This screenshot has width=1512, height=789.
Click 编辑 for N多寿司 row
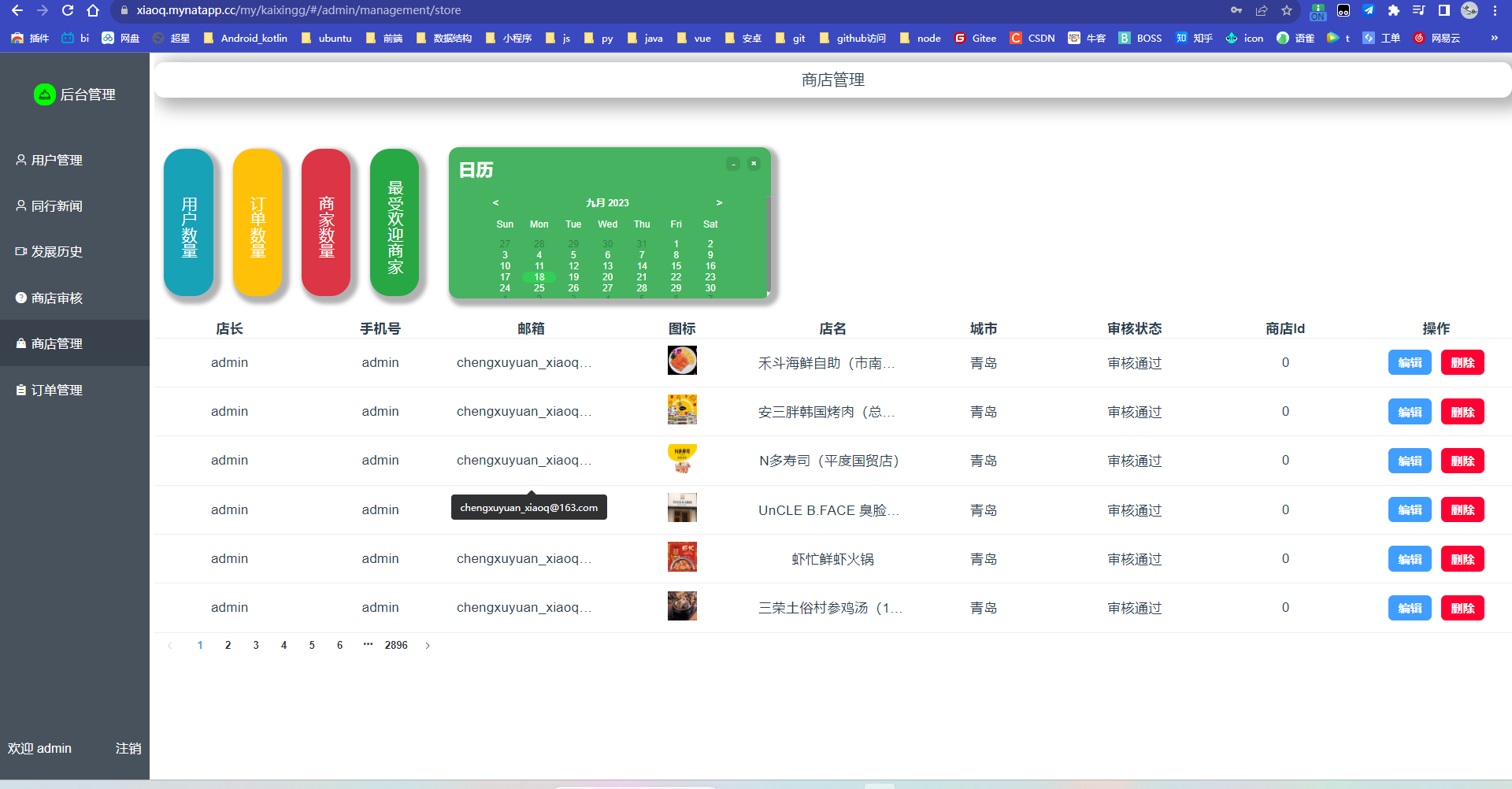coord(1410,461)
